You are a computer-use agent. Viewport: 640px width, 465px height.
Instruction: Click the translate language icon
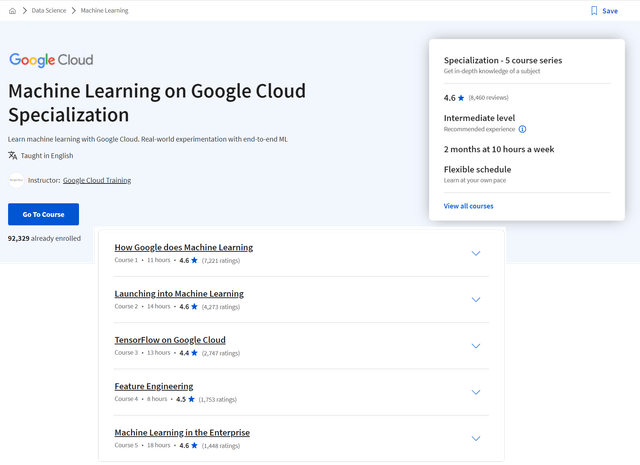pos(12,156)
